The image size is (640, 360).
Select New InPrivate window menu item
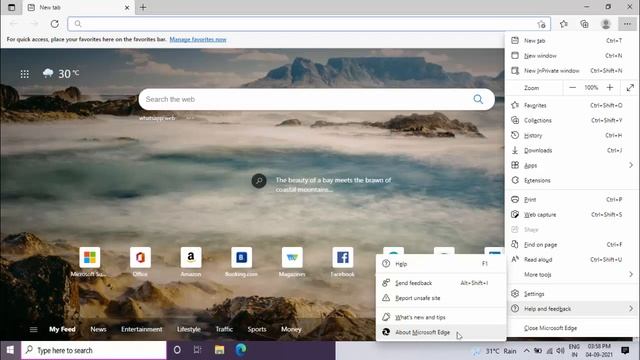click(572, 71)
